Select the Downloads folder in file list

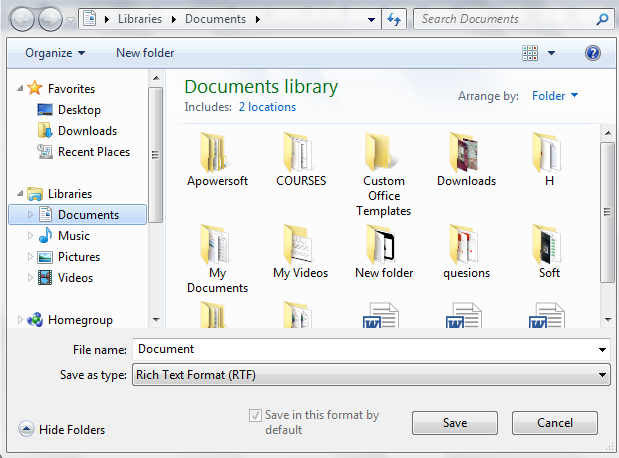(x=466, y=160)
